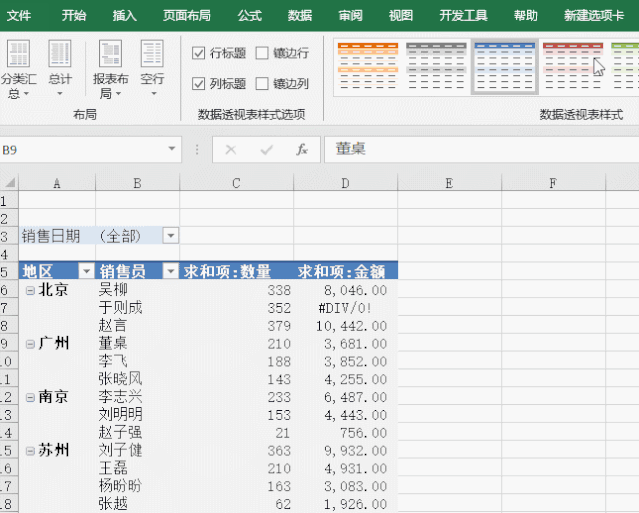Image resolution: width=639 pixels, height=513 pixels.
Task: Switch to the 视图 ribbon tab
Action: [401, 15]
